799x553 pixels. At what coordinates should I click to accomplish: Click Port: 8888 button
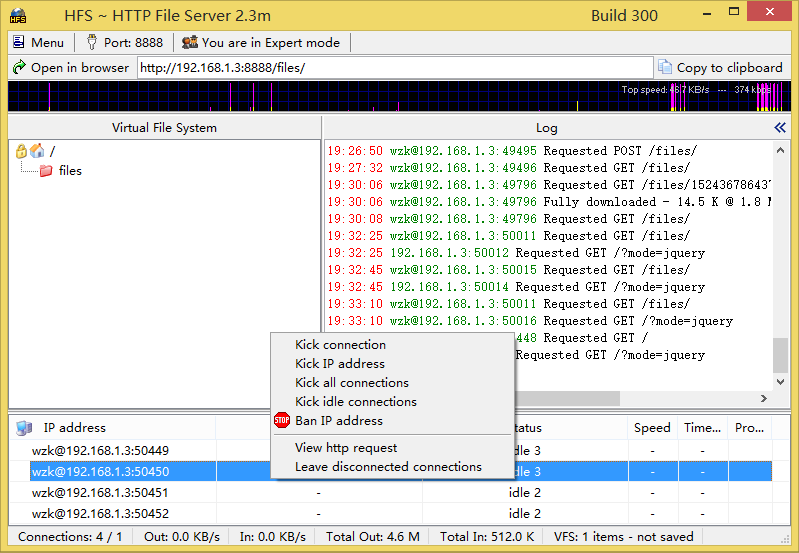point(125,42)
